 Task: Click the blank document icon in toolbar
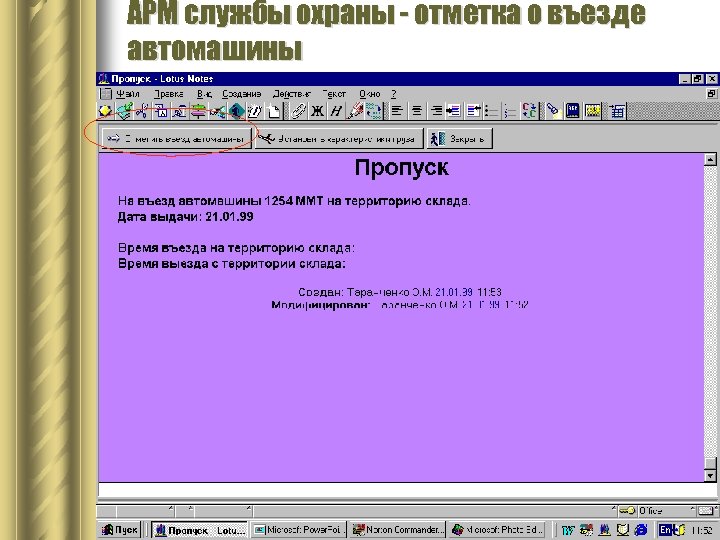[x=274, y=111]
